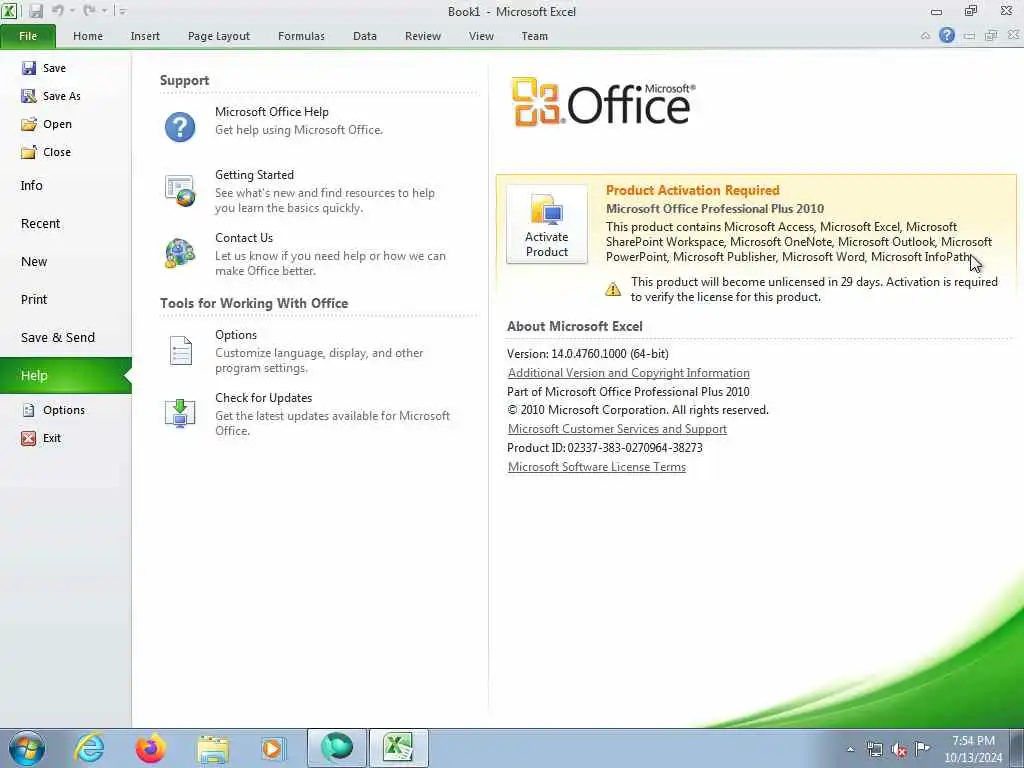Open Additional Version and Copyright Information link
Image resolution: width=1024 pixels, height=768 pixels.
point(628,373)
